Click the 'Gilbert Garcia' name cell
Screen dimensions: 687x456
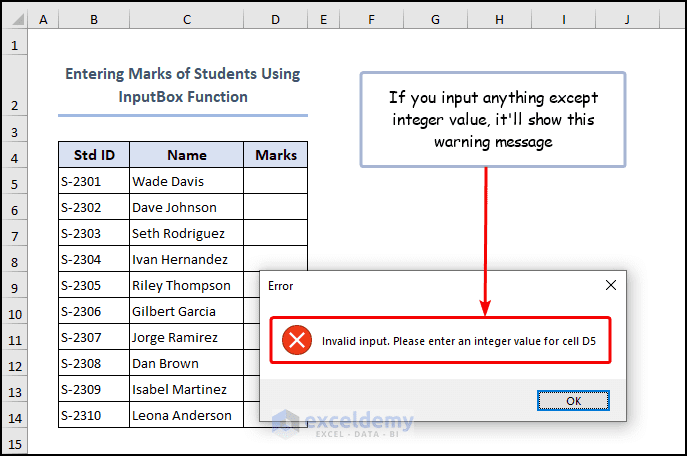(x=187, y=311)
